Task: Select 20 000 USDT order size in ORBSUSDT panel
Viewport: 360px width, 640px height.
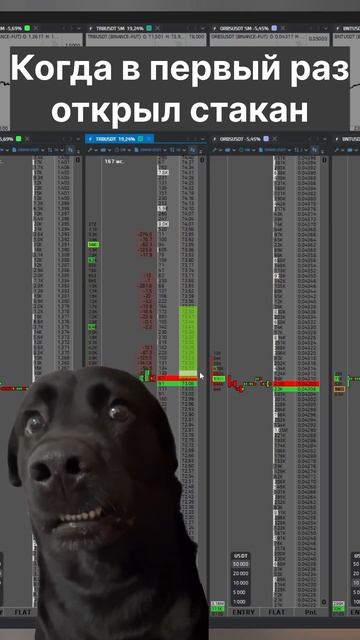Action: pyautogui.click(x=240, y=573)
